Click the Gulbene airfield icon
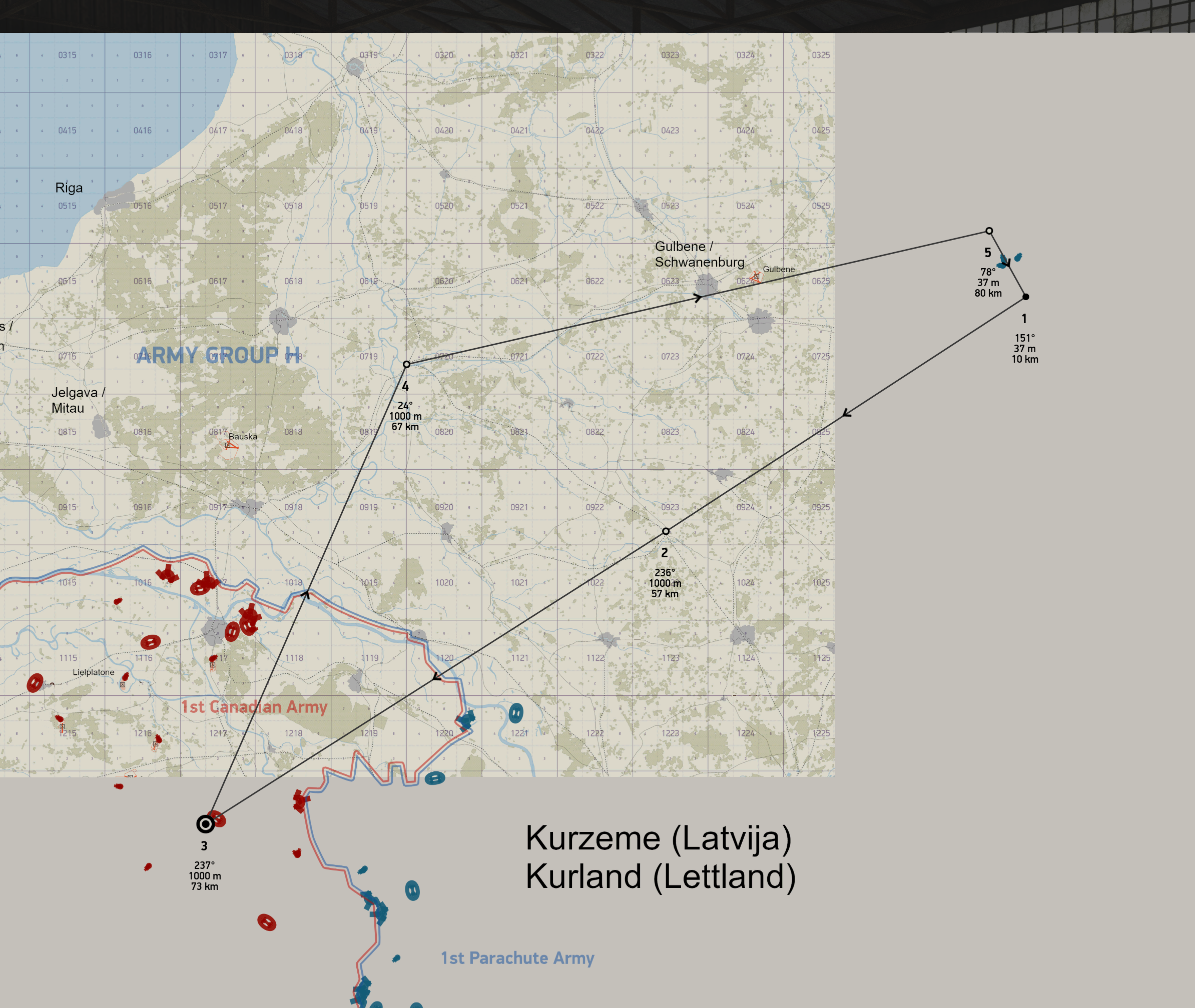This screenshot has width=1195, height=1008. click(756, 277)
